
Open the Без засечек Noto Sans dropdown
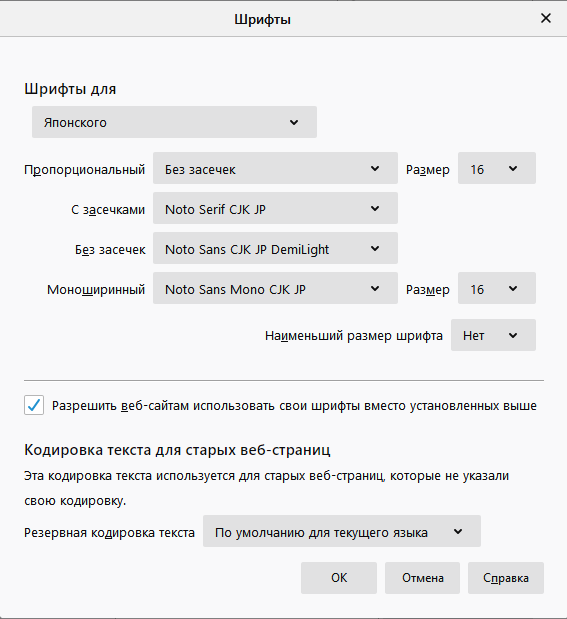[x=275, y=248]
